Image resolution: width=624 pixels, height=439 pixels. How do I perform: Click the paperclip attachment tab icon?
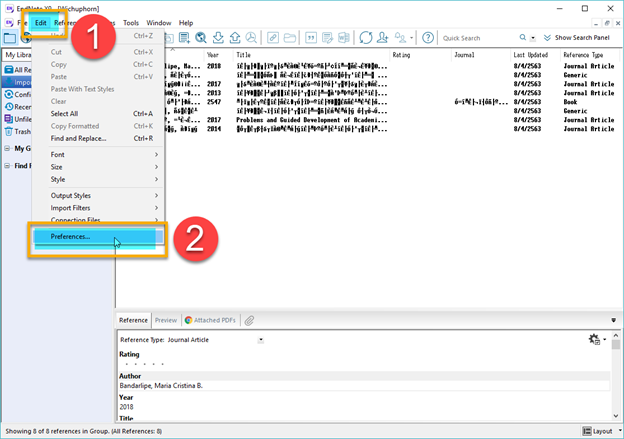[x=250, y=320]
